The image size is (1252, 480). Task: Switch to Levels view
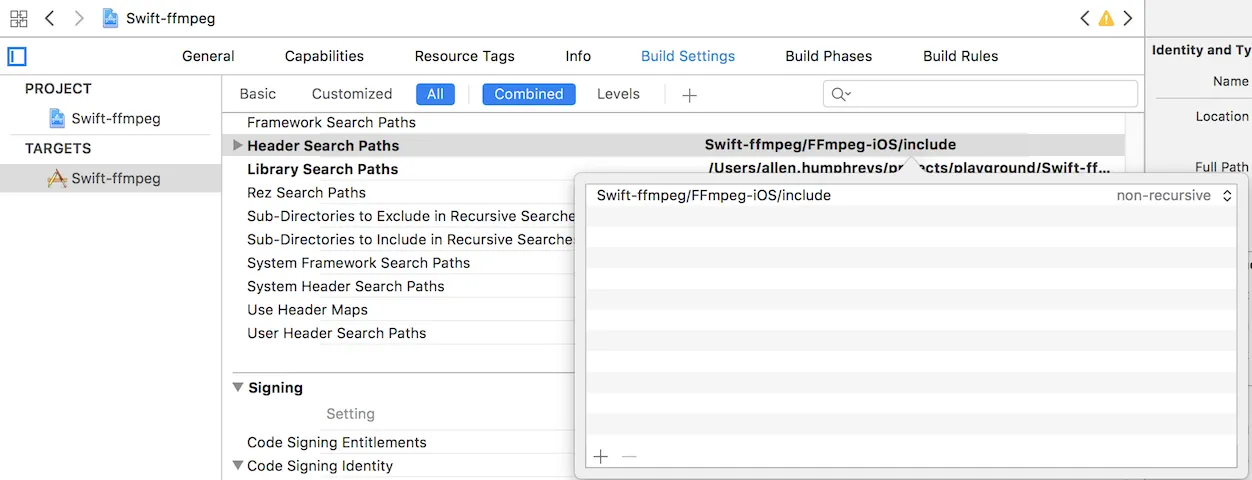pyautogui.click(x=618, y=94)
